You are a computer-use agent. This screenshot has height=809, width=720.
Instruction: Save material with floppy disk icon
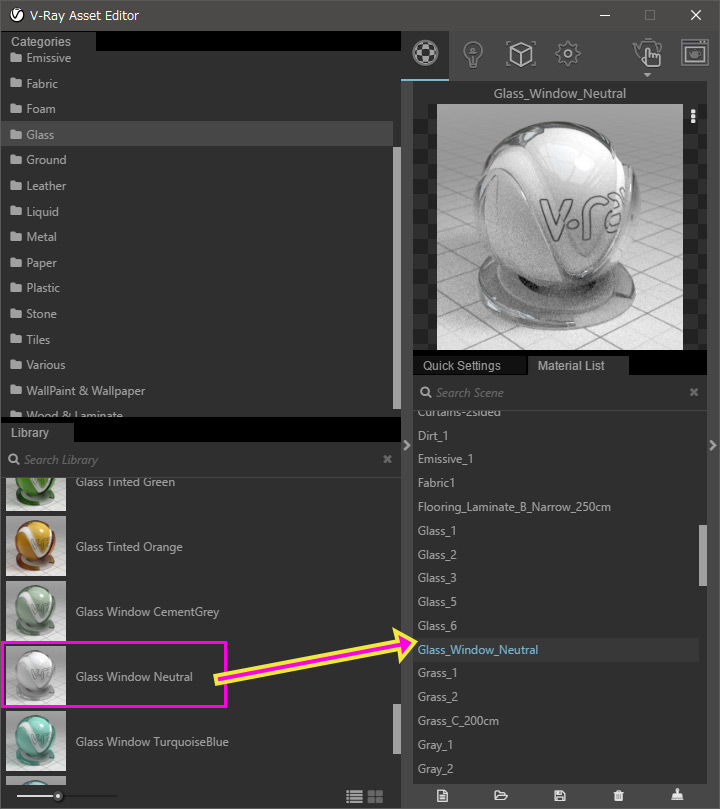click(x=560, y=796)
